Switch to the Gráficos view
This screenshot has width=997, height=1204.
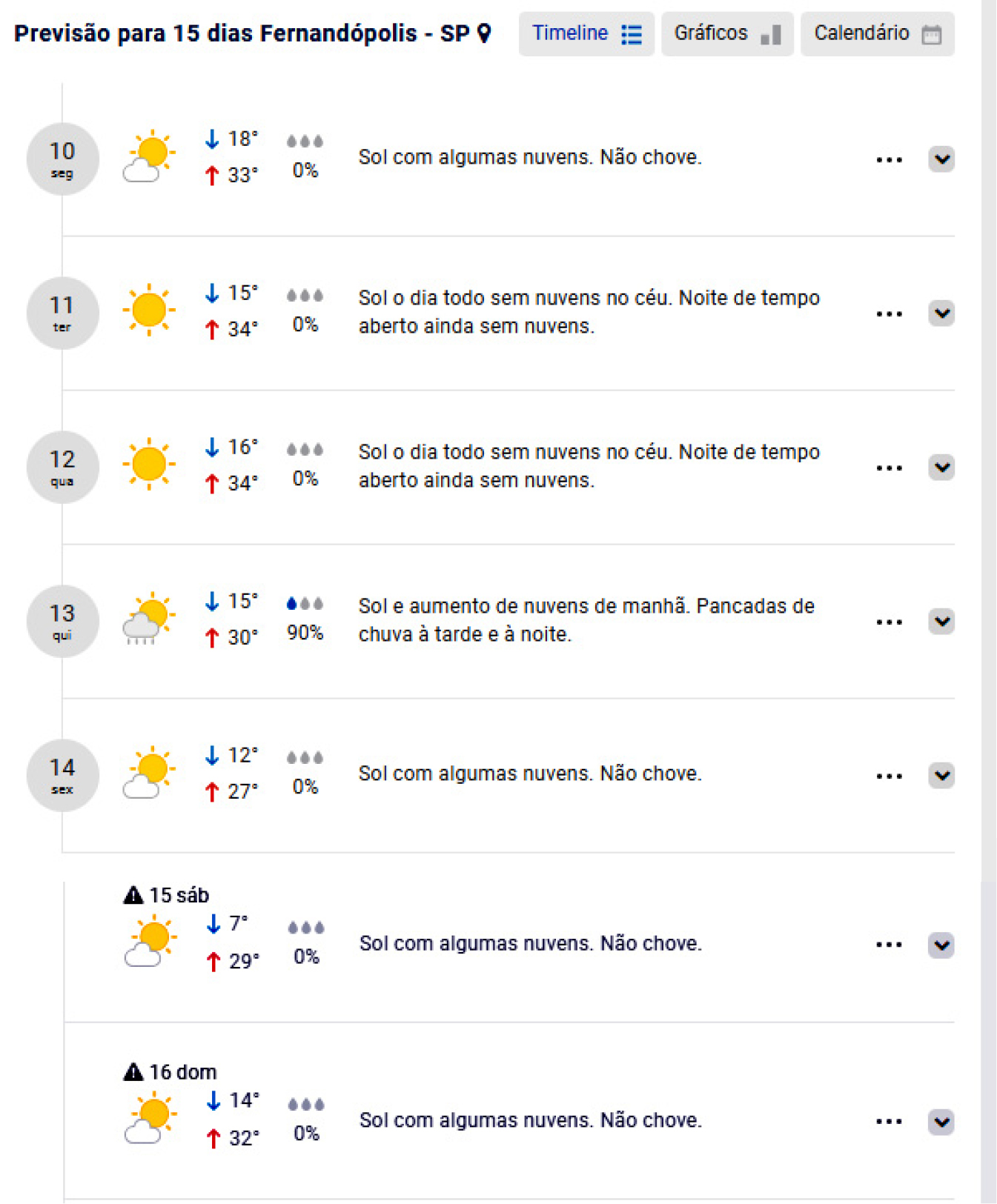[726, 34]
